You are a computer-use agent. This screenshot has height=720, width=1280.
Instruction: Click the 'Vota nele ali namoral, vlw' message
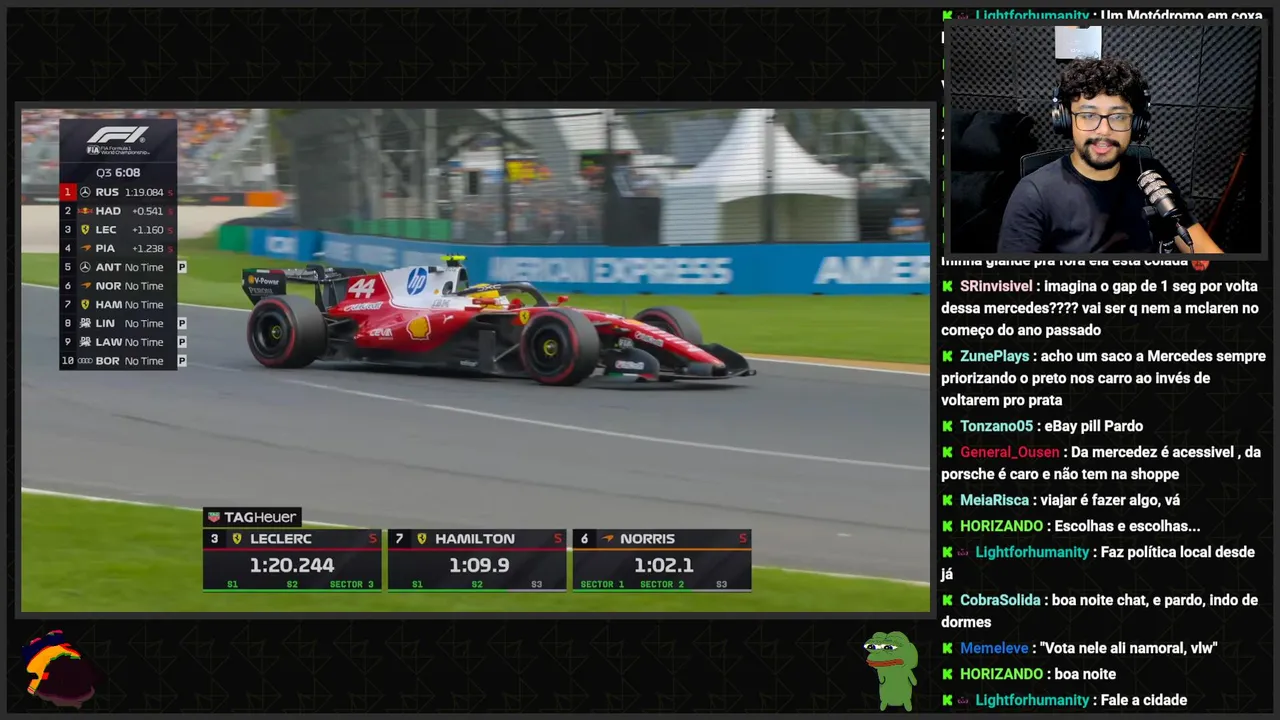1129,648
